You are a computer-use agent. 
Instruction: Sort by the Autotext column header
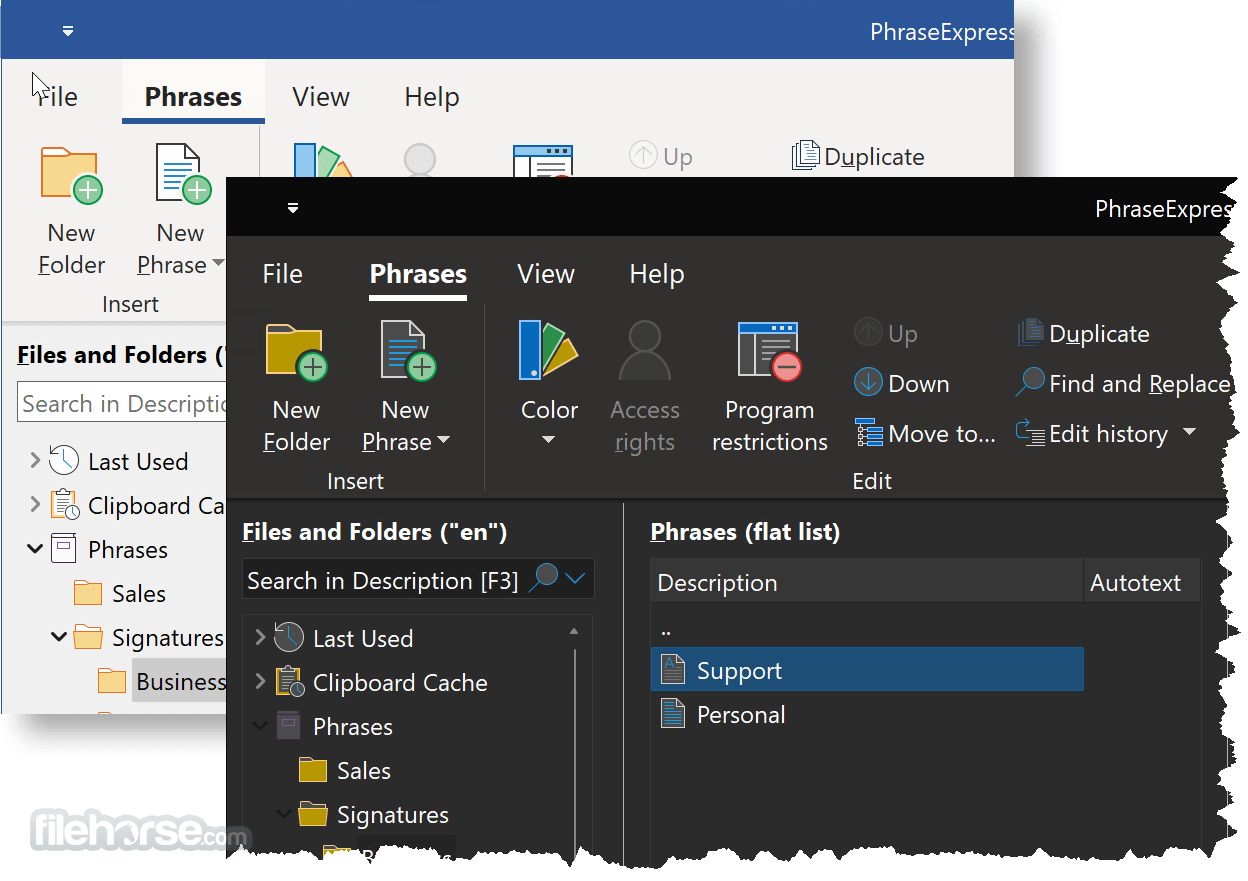(1142, 582)
